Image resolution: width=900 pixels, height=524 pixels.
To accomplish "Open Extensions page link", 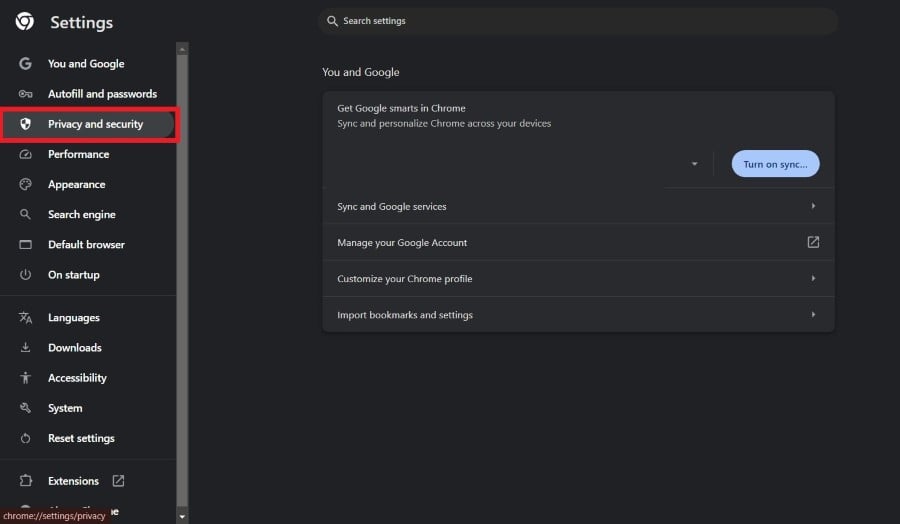I will click(88, 480).
